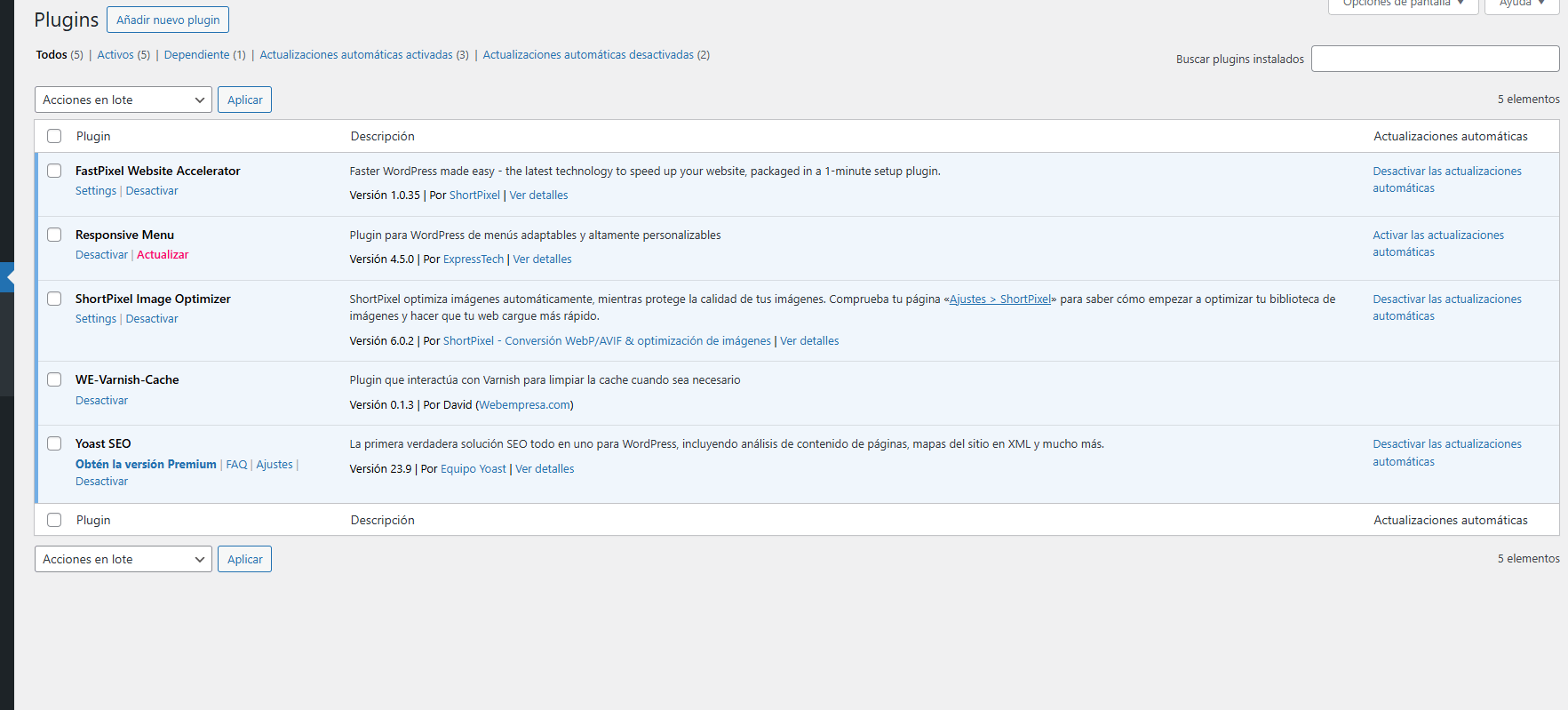Open ShortPixel Image Optimizer Settings
Image resolution: width=1568 pixels, height=710 pixels.
pyautogui.click(x=96, y=319)
